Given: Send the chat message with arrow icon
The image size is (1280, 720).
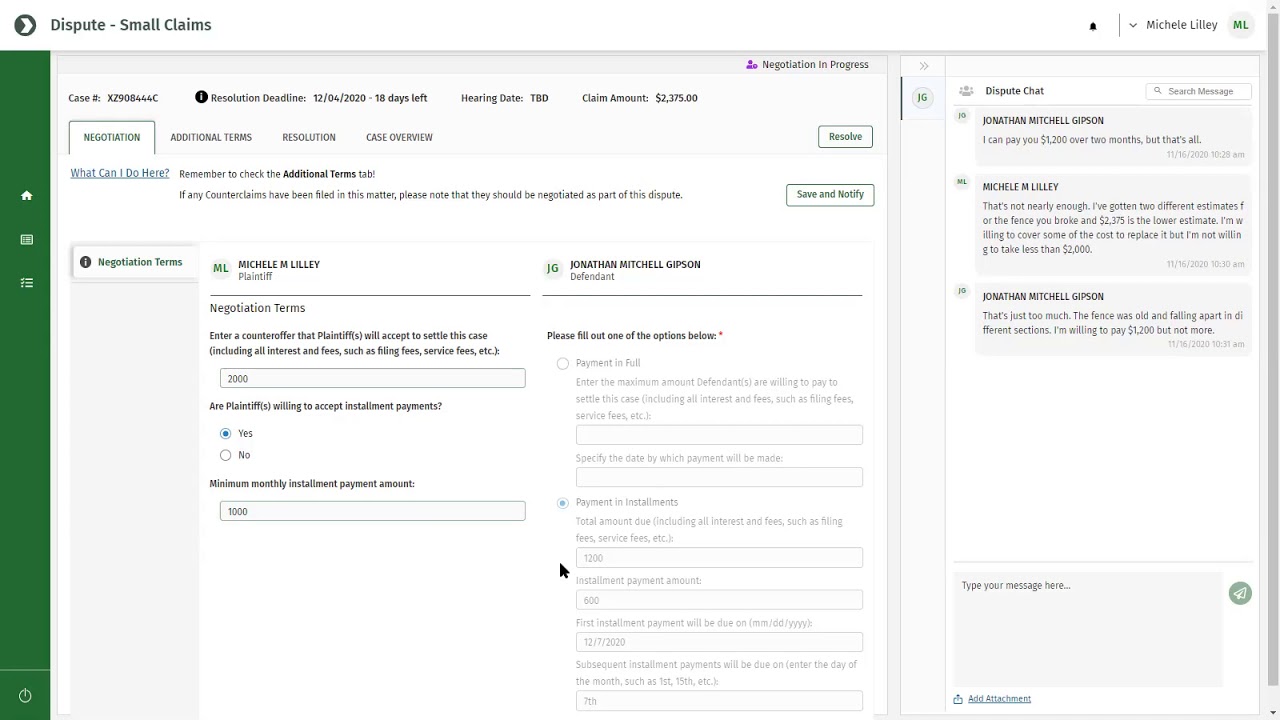Looking at the screenshot, I should click(x=1240, y=593).
